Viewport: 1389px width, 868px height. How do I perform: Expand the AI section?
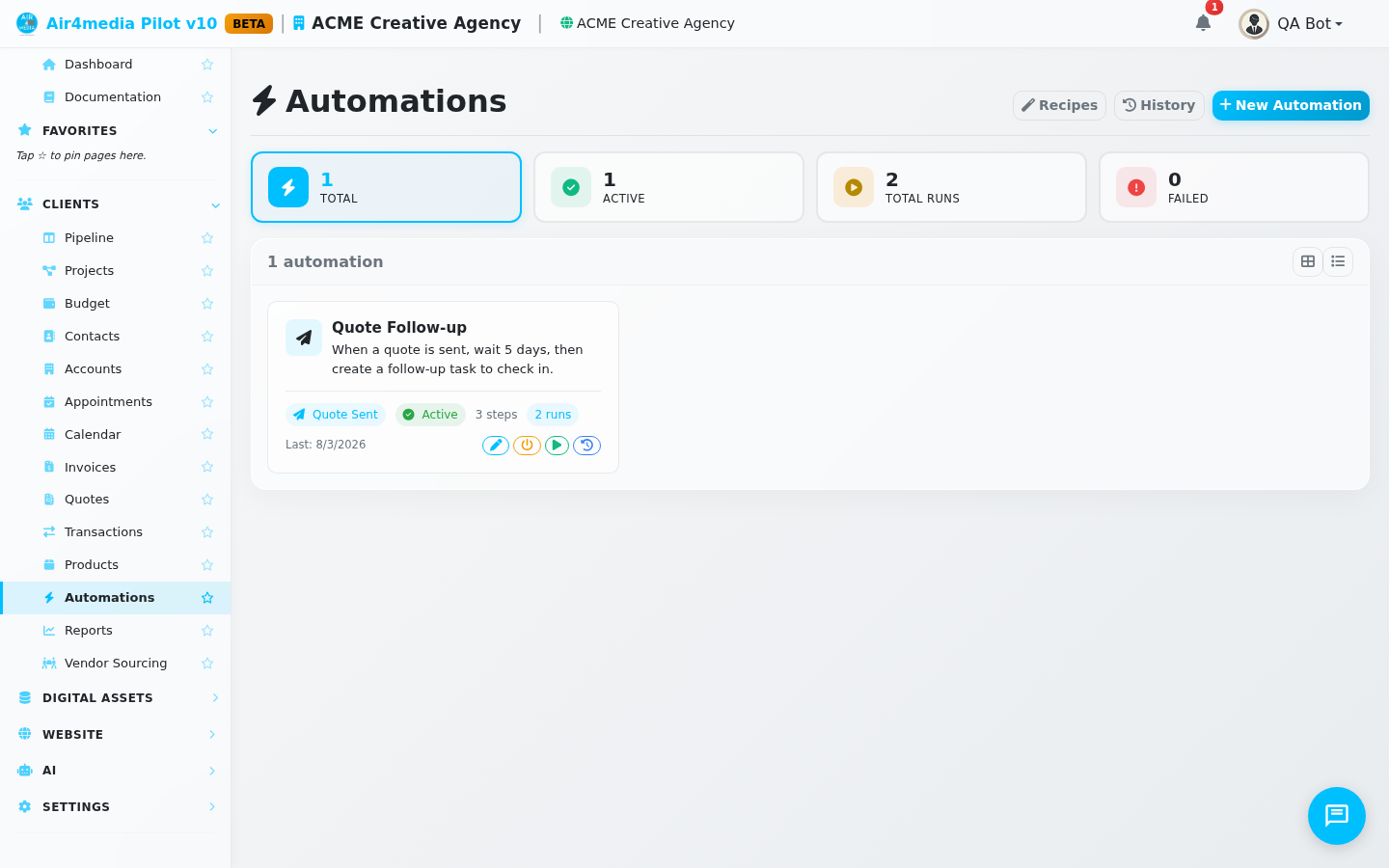pos(212,771)
